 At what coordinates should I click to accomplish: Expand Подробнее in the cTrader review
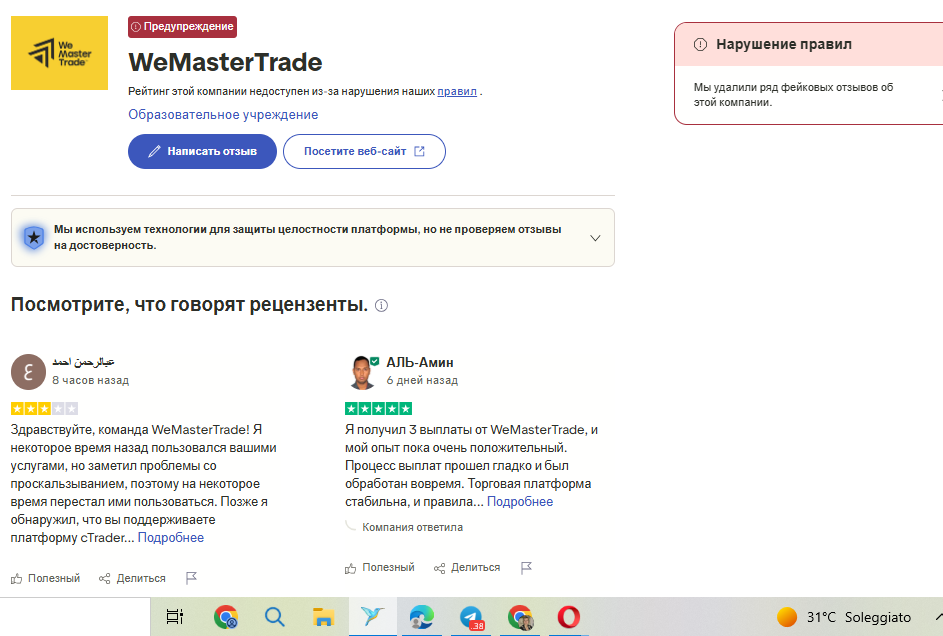point(171,537)
